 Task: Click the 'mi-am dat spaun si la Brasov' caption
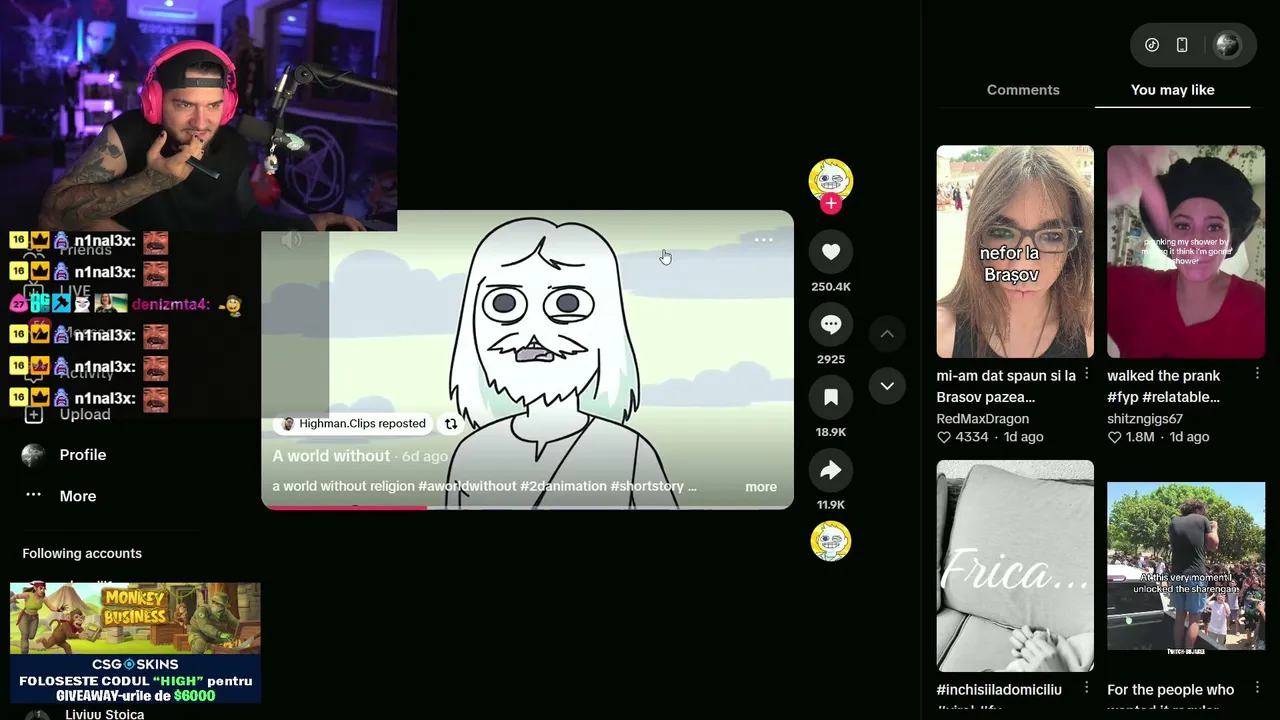pyautogui.click(x=1006, y=386)
